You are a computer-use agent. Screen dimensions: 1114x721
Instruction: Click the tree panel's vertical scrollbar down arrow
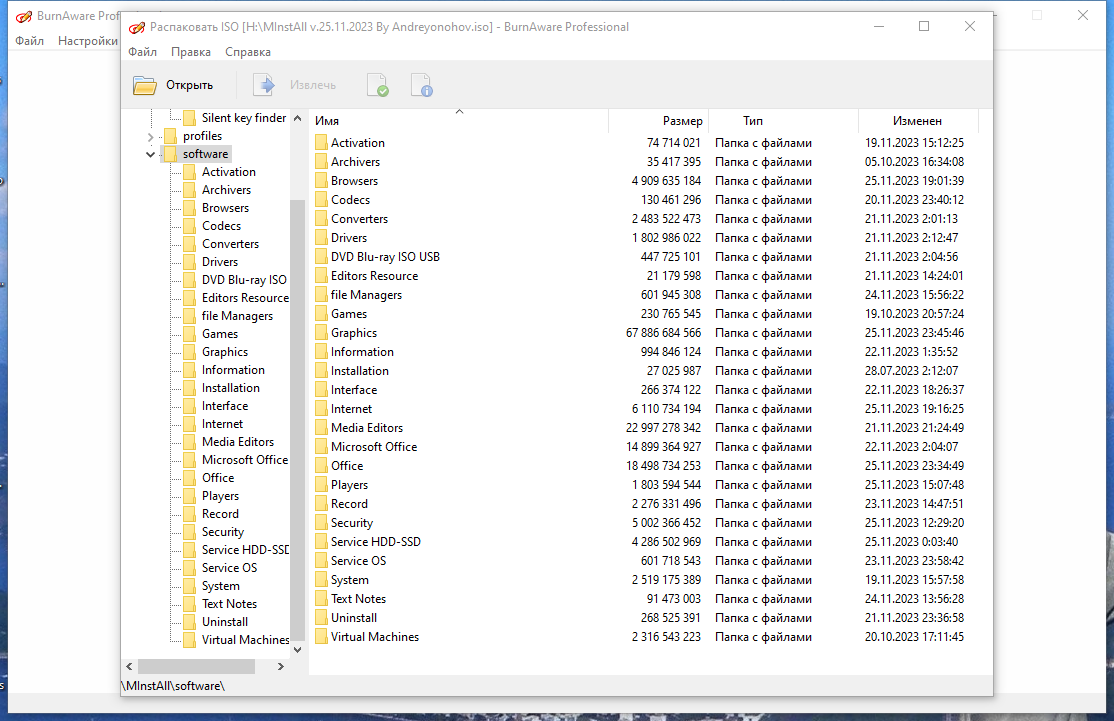point(298,649)
